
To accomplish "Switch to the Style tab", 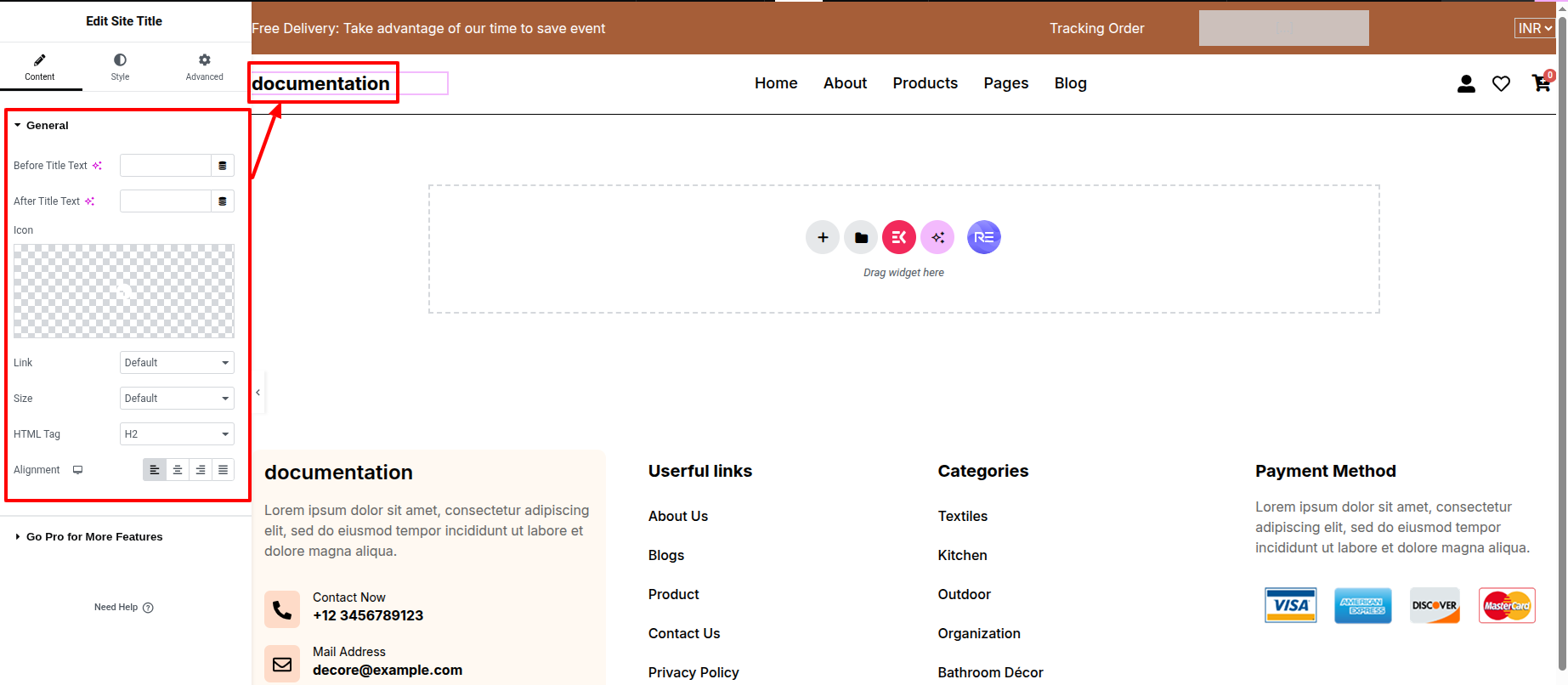I will tap(120, 67).
